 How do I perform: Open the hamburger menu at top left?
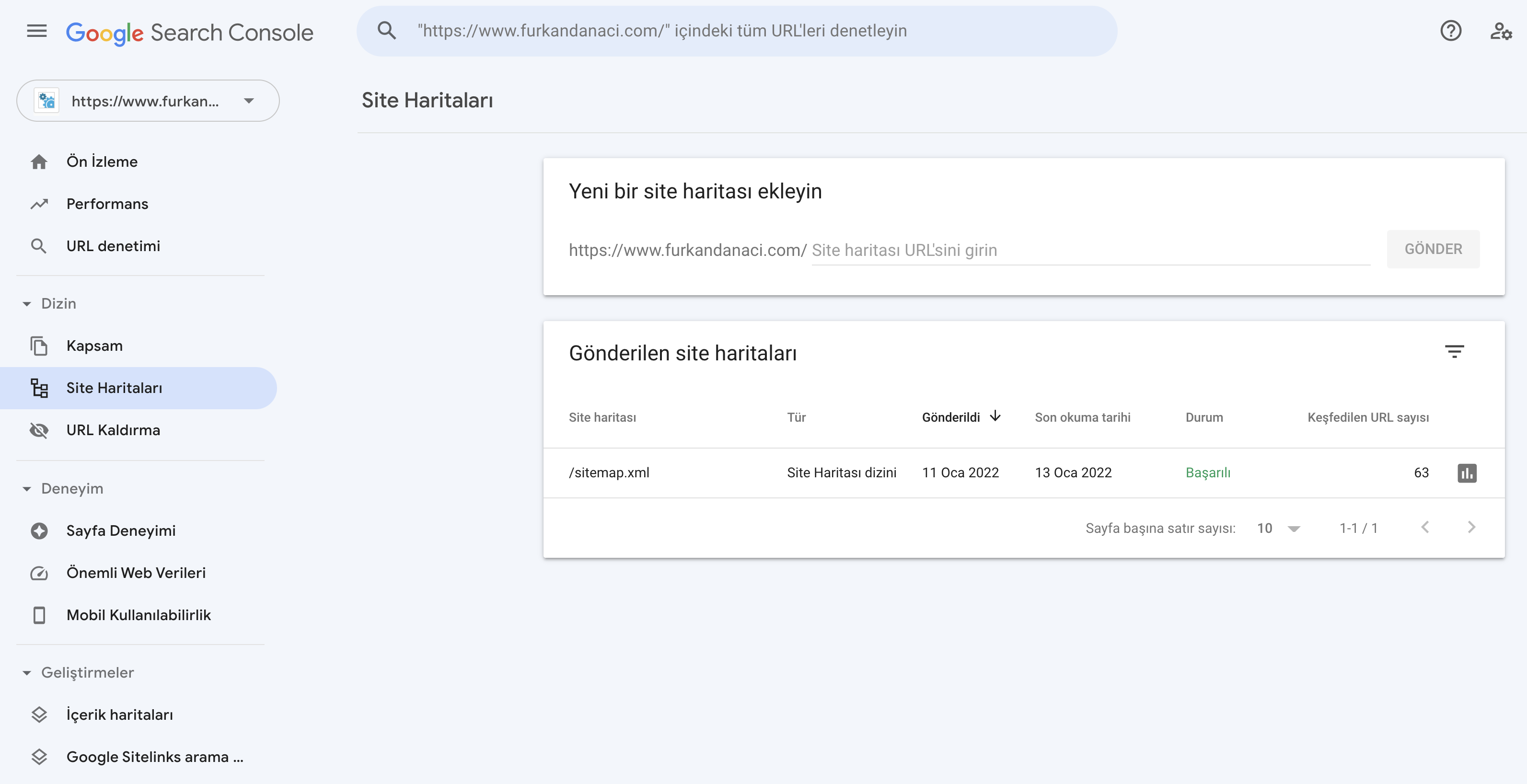(x=36, y=30)
